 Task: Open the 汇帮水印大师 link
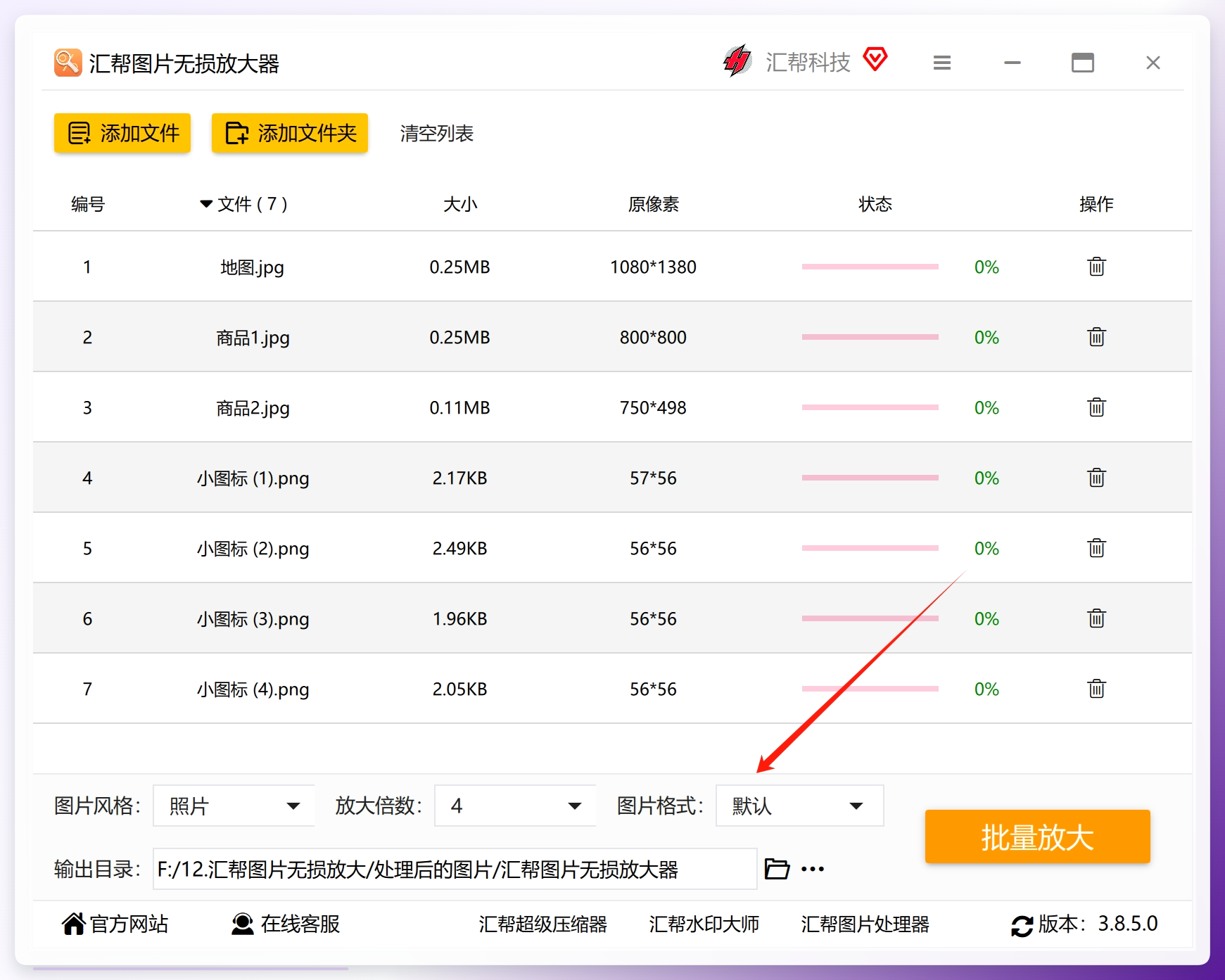pyautogui.click(x=704, y=924)
